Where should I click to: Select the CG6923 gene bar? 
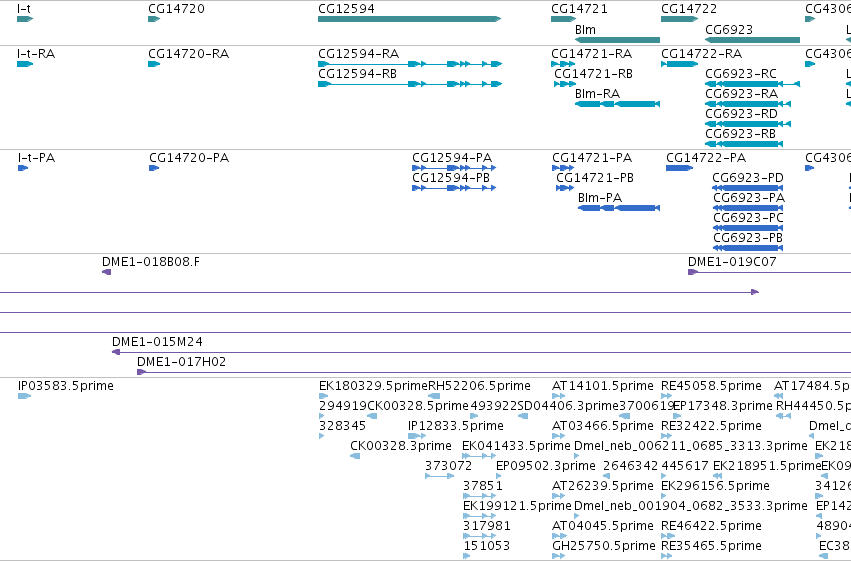coord(752,40)
